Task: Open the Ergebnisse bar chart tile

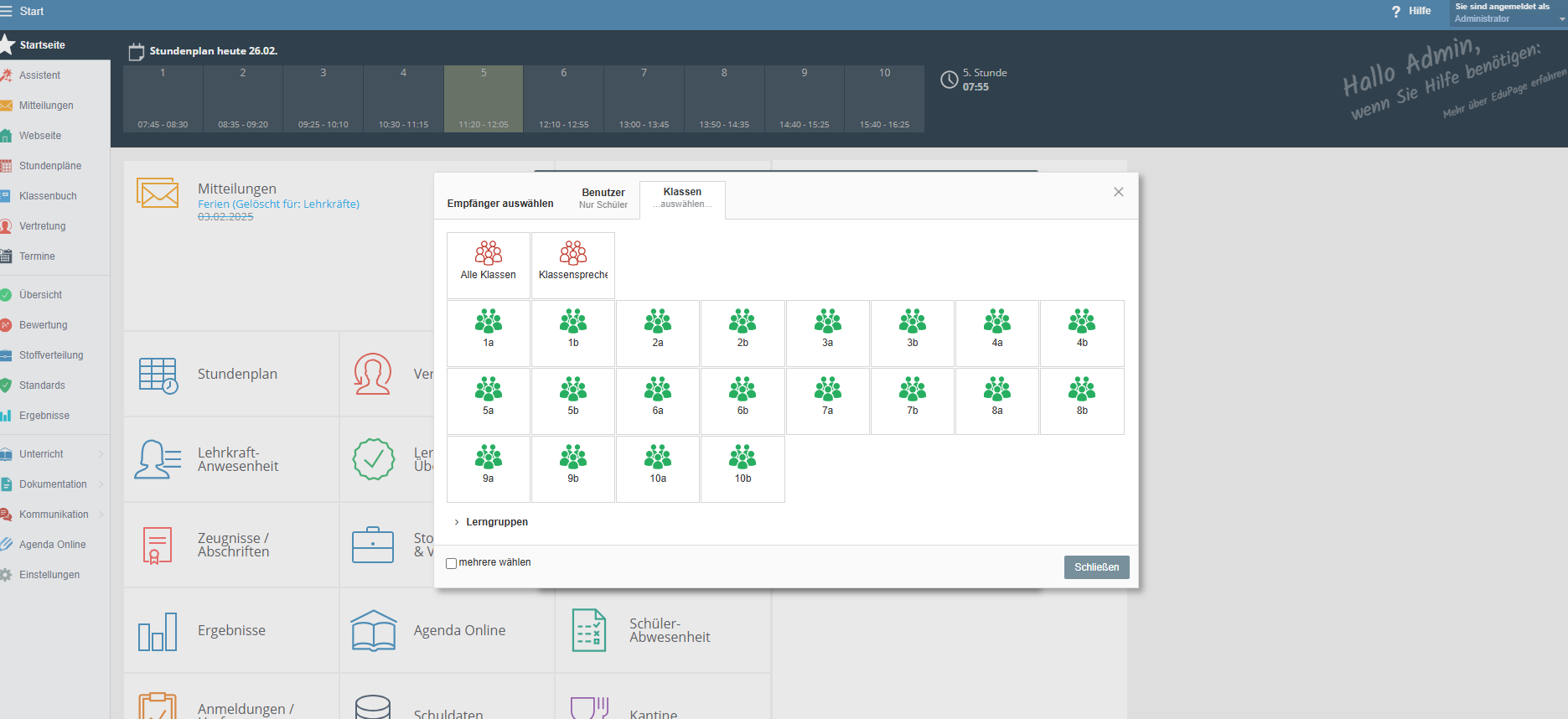Action: click(158, 631)
